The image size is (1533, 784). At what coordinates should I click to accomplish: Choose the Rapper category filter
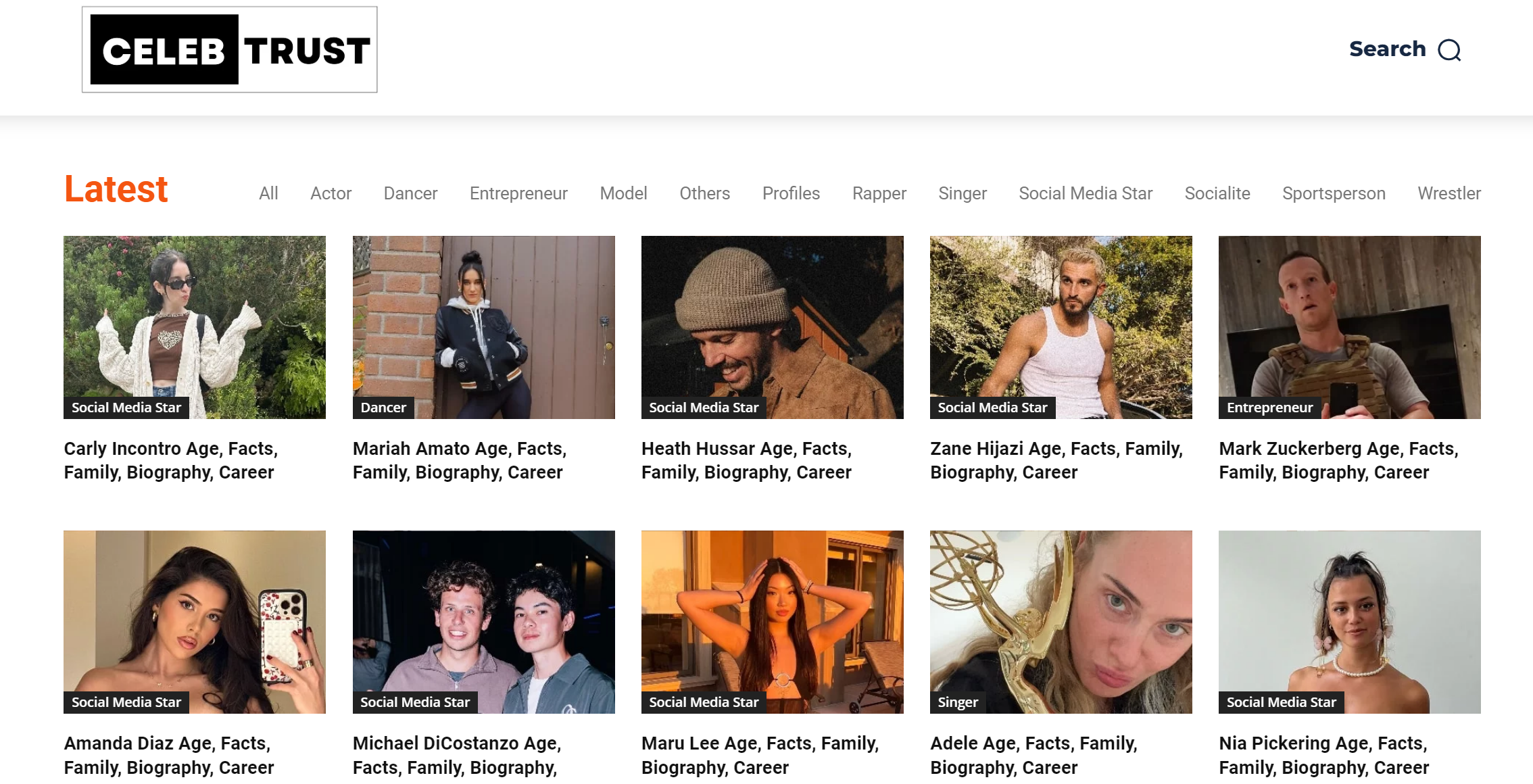tap(879, 193)
